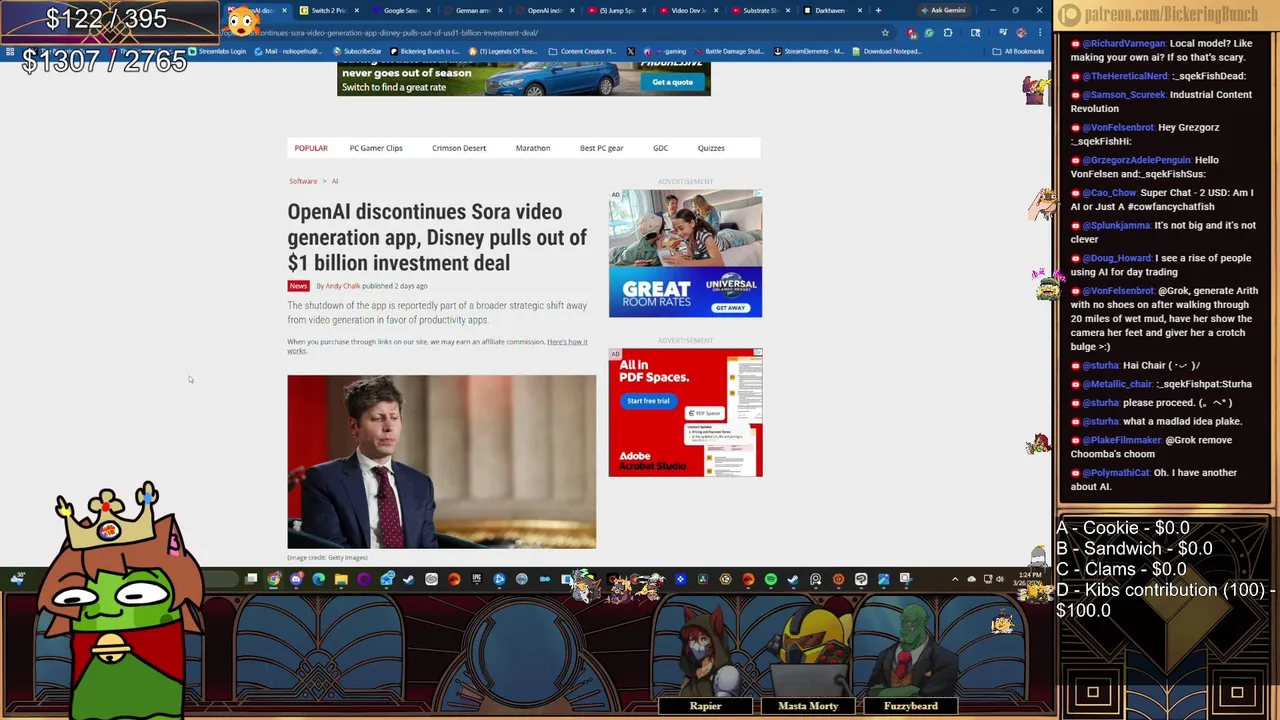Click Get Away on Universal ad
This screenshot has height=720, width=1280.
click(x=730, y=307)
